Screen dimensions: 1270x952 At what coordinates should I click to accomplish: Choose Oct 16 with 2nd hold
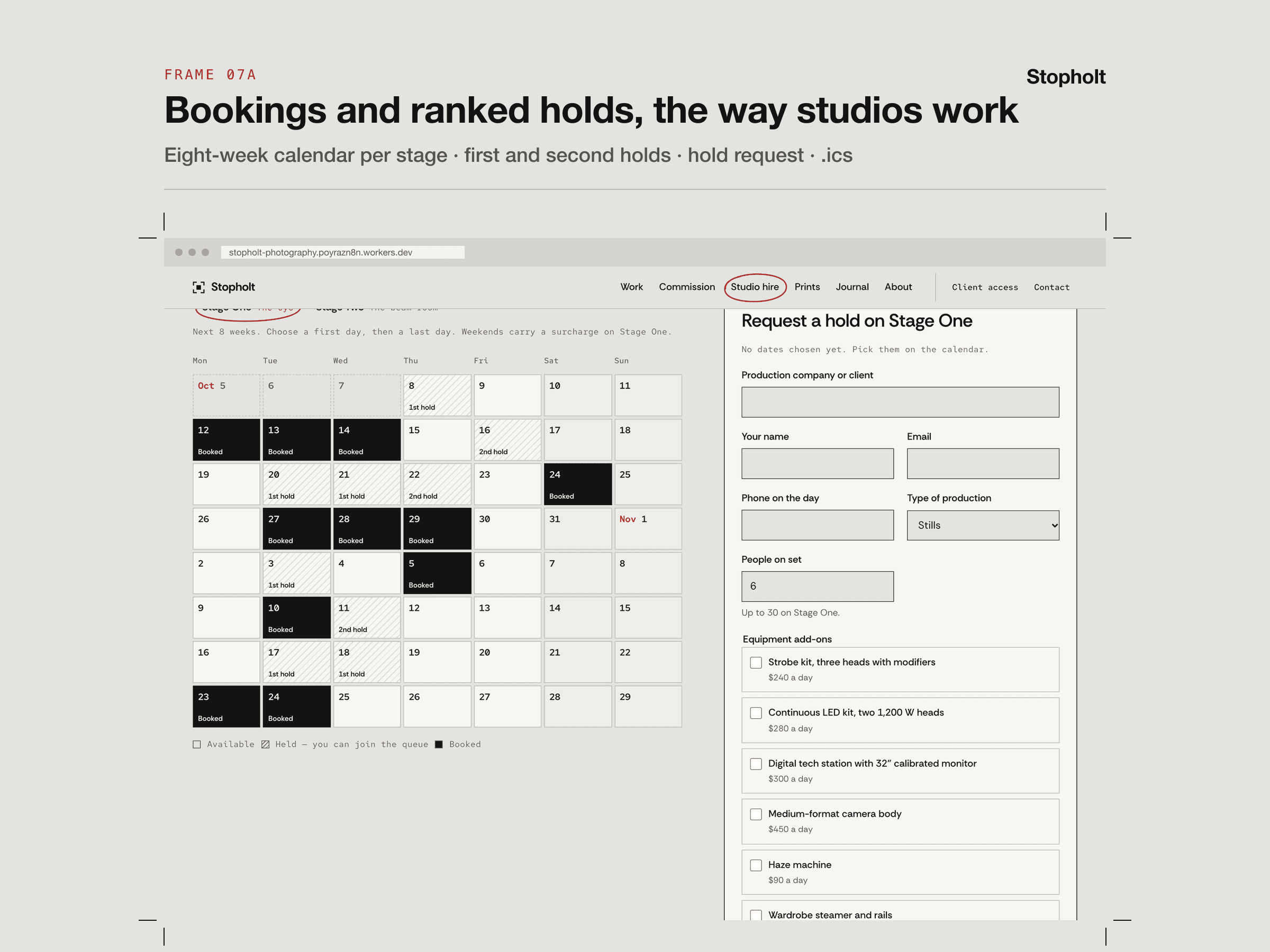(x=507, y=440)
